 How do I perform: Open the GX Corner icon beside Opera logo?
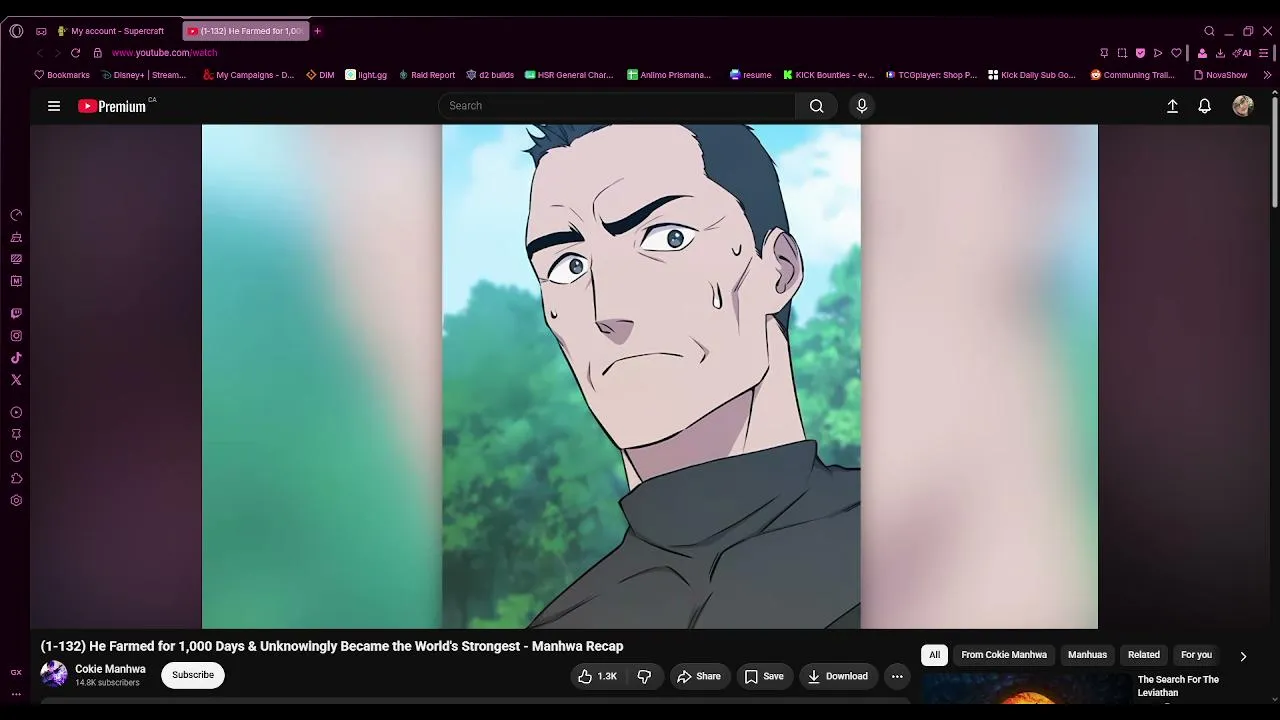point(41,31)
